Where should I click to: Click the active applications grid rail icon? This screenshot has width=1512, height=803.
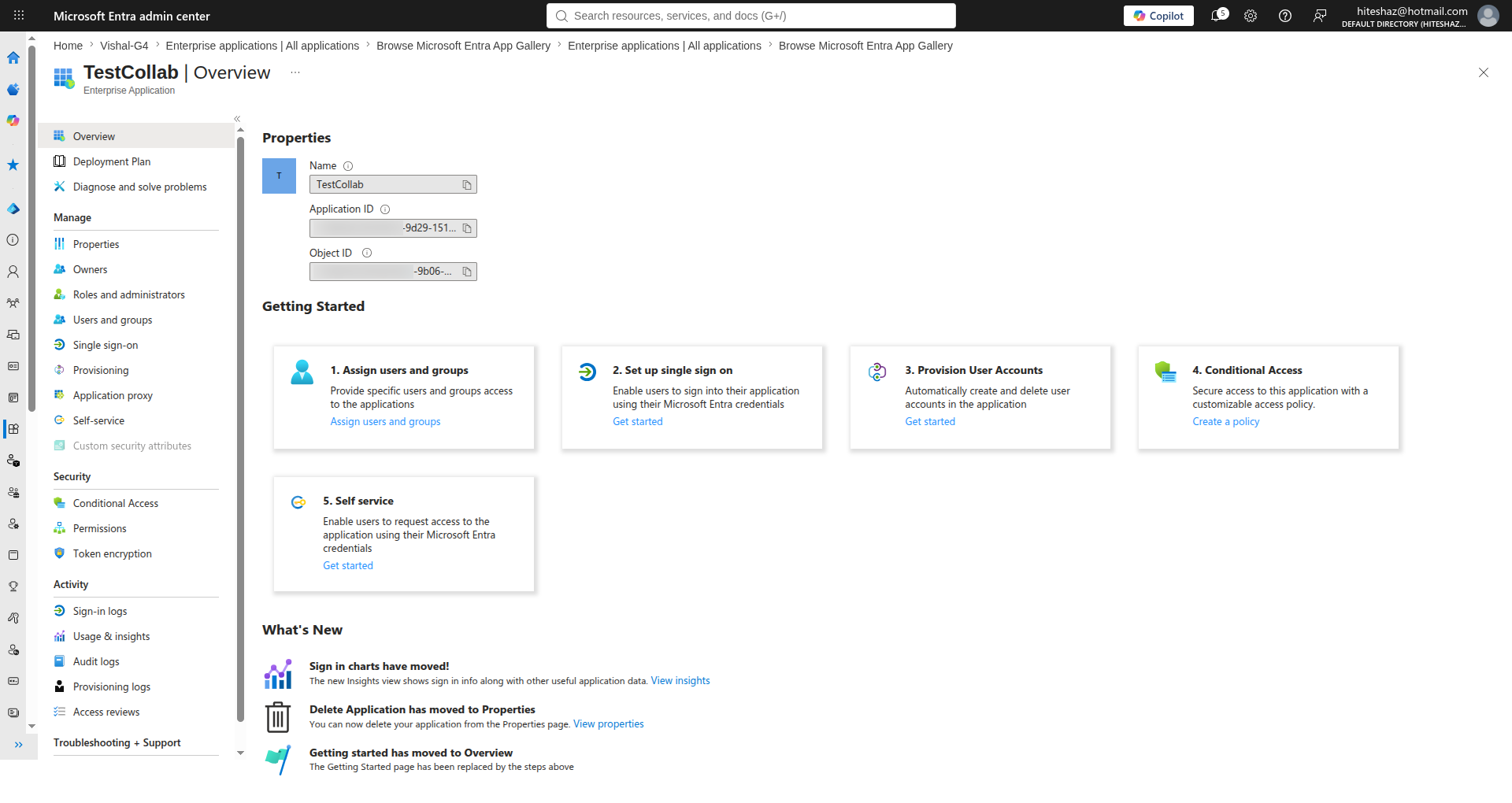[x=13, y=429]
